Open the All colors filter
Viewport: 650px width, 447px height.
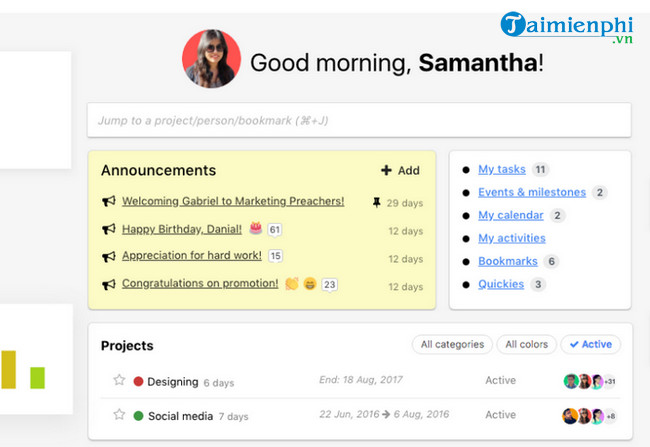[526, 344]
